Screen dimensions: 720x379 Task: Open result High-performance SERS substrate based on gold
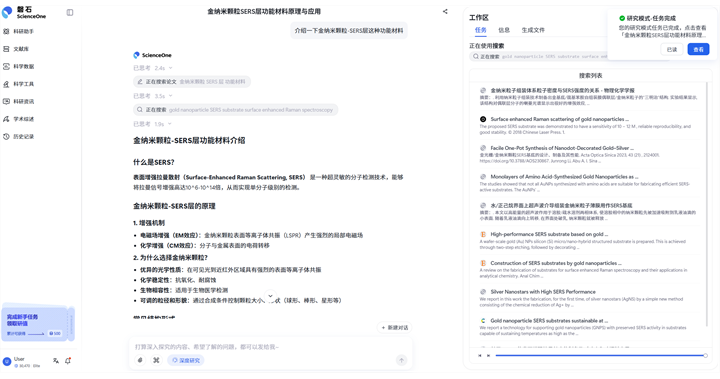coord(549,234)
